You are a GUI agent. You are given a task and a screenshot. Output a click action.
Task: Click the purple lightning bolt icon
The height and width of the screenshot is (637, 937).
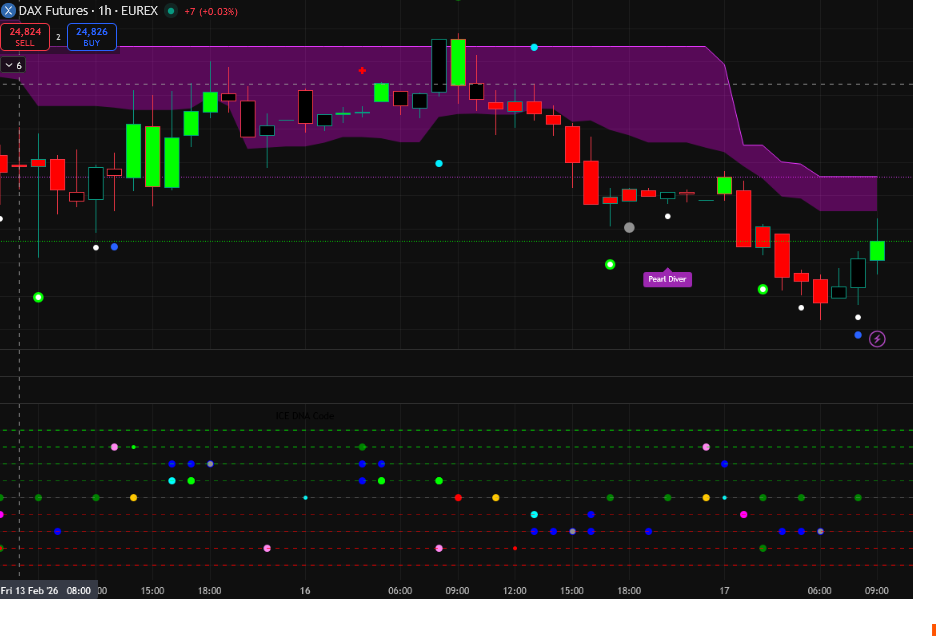pyautogui.click(x=877, y=339)
